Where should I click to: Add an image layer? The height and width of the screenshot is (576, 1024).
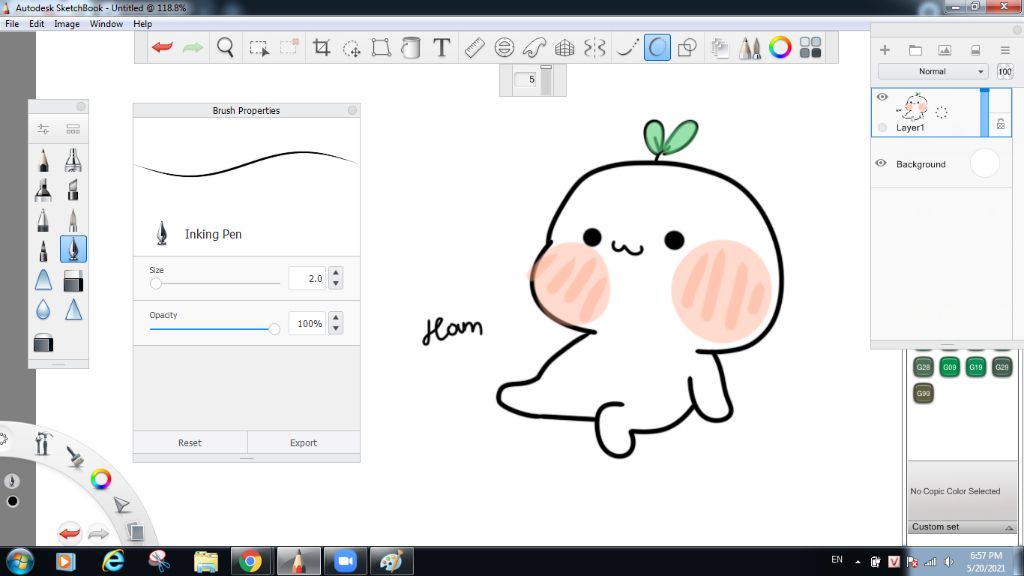[944, 50]
